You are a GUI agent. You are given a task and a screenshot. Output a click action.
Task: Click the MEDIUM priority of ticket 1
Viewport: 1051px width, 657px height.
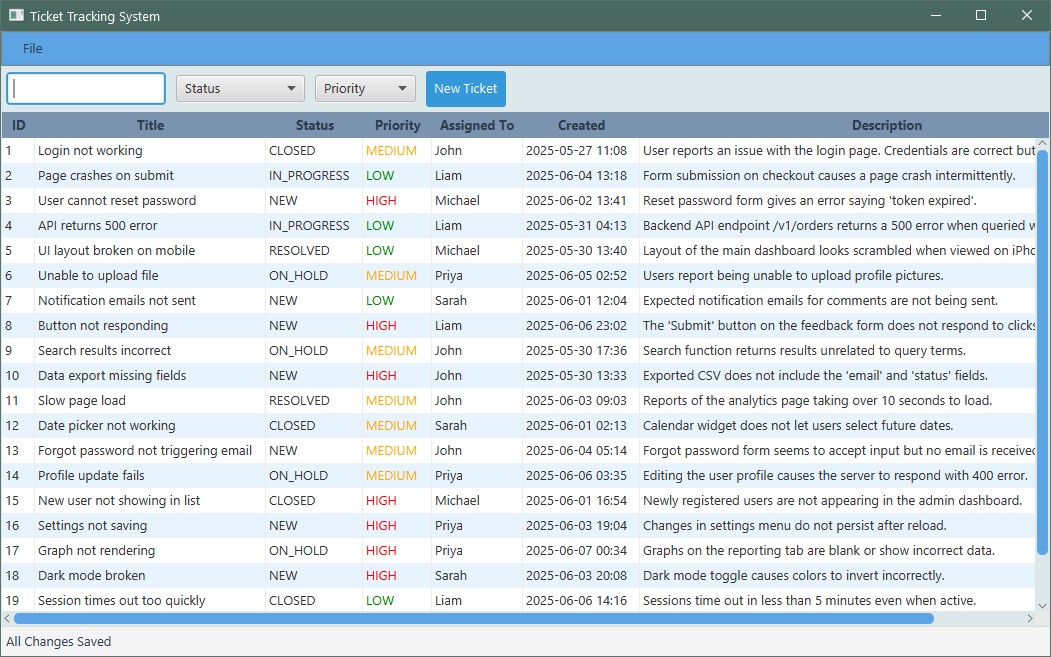coord(391,151)
